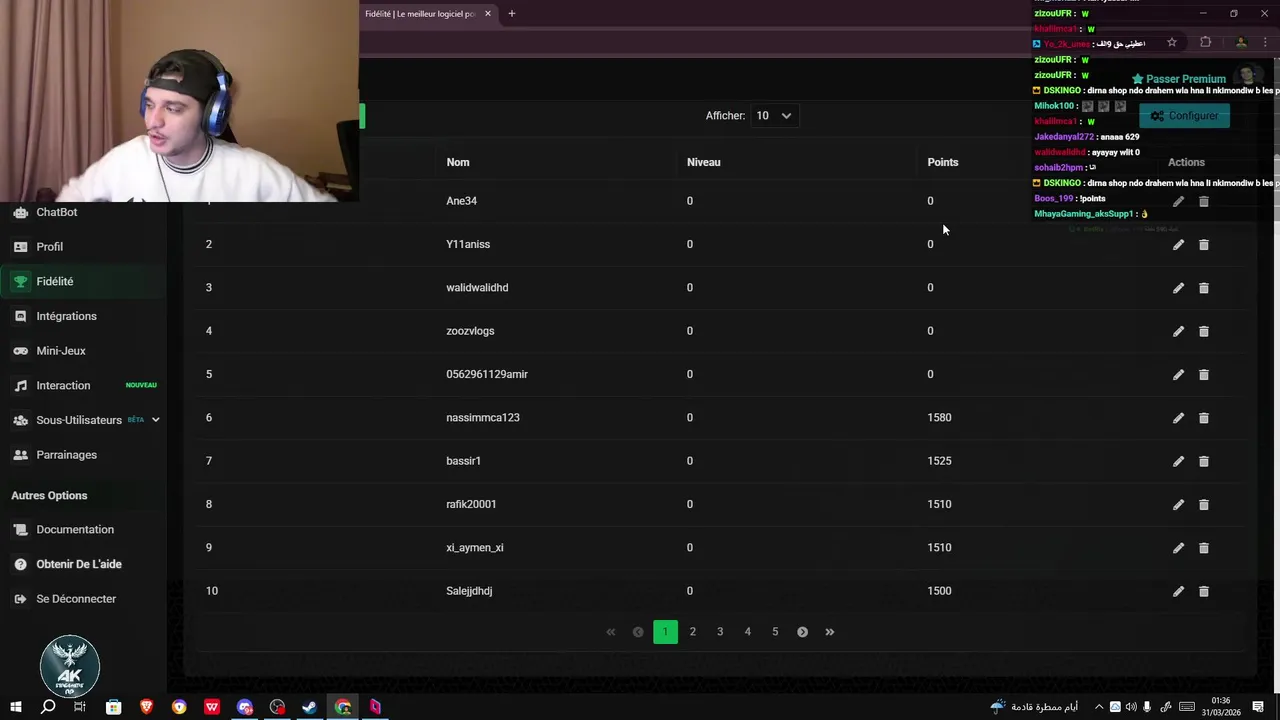
Task: Go to pagination page 5
Action: [775, 632]
